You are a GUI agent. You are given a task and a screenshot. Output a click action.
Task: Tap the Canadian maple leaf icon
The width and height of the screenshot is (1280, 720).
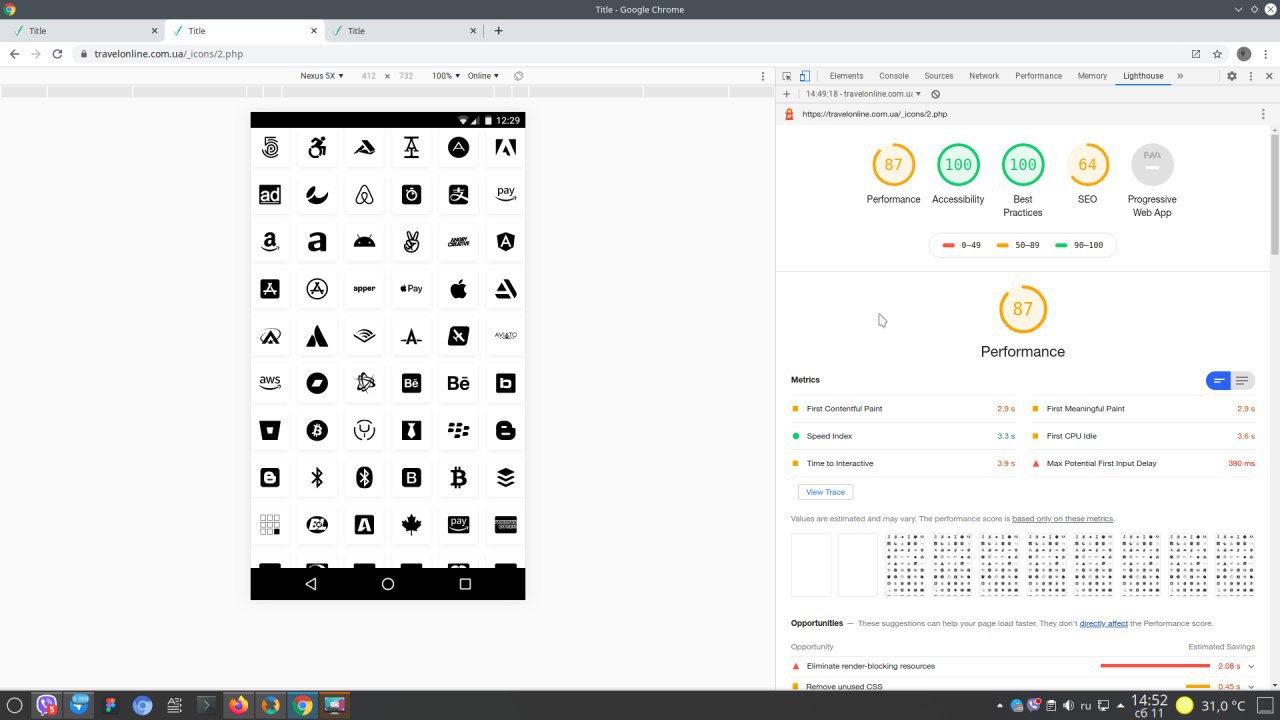(x=411, y=524)
